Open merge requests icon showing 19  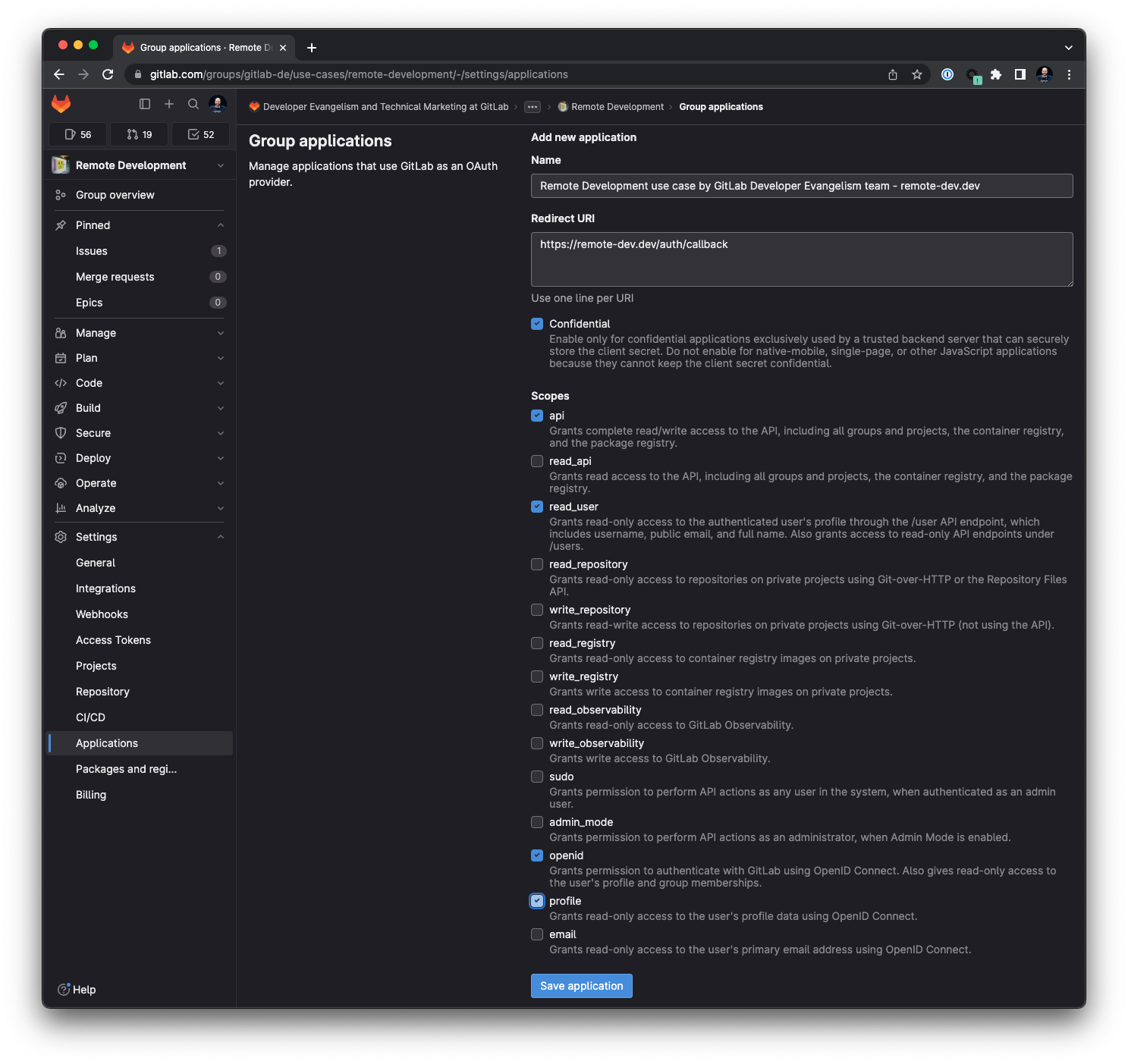click(x=139, y=134)
